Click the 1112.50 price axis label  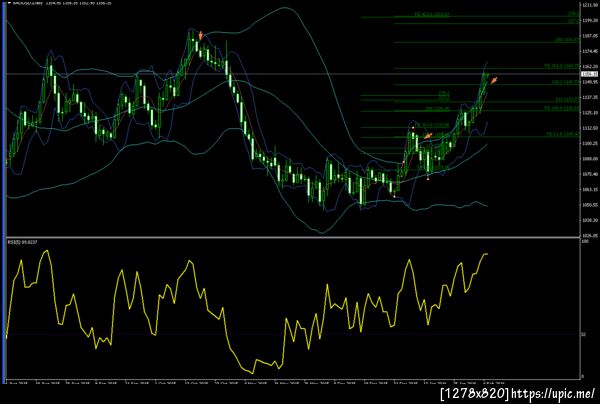pyautogui.click(x=590, y=128)
